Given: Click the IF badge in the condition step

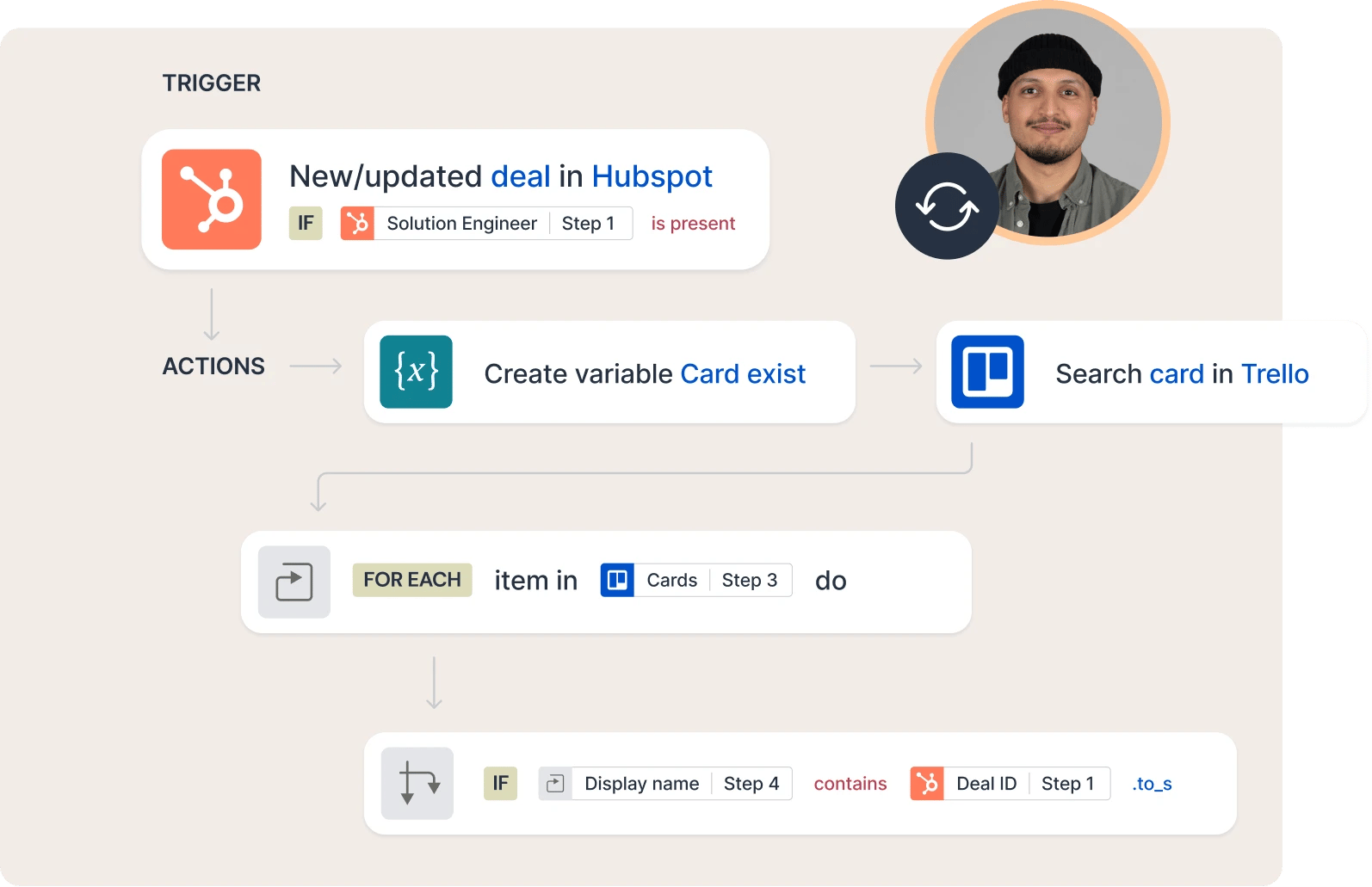Looking at the screenshot, I should pyautogui.click(x=500, y=784).
